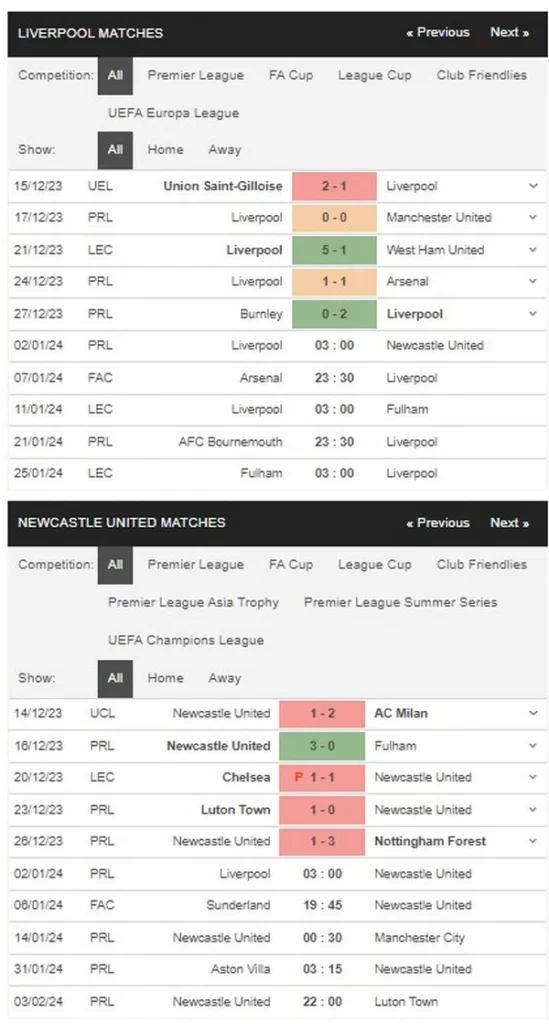Expand the Liverpool vs Manchester United row chevron
549x1024 pixels.
coord(533,217)
